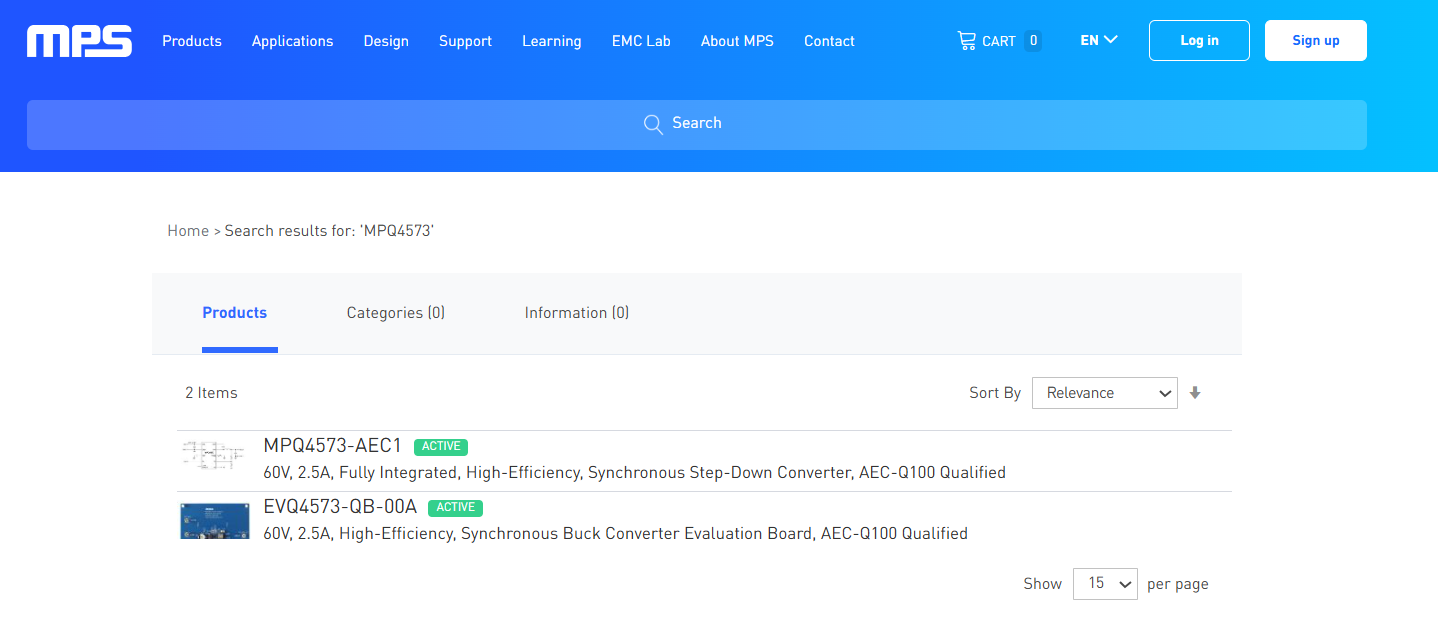The width and height of the screenshot is (1438, 638).
Task: Click the 60V Step-Down Converter description
Action: click(x=634, y=473)
